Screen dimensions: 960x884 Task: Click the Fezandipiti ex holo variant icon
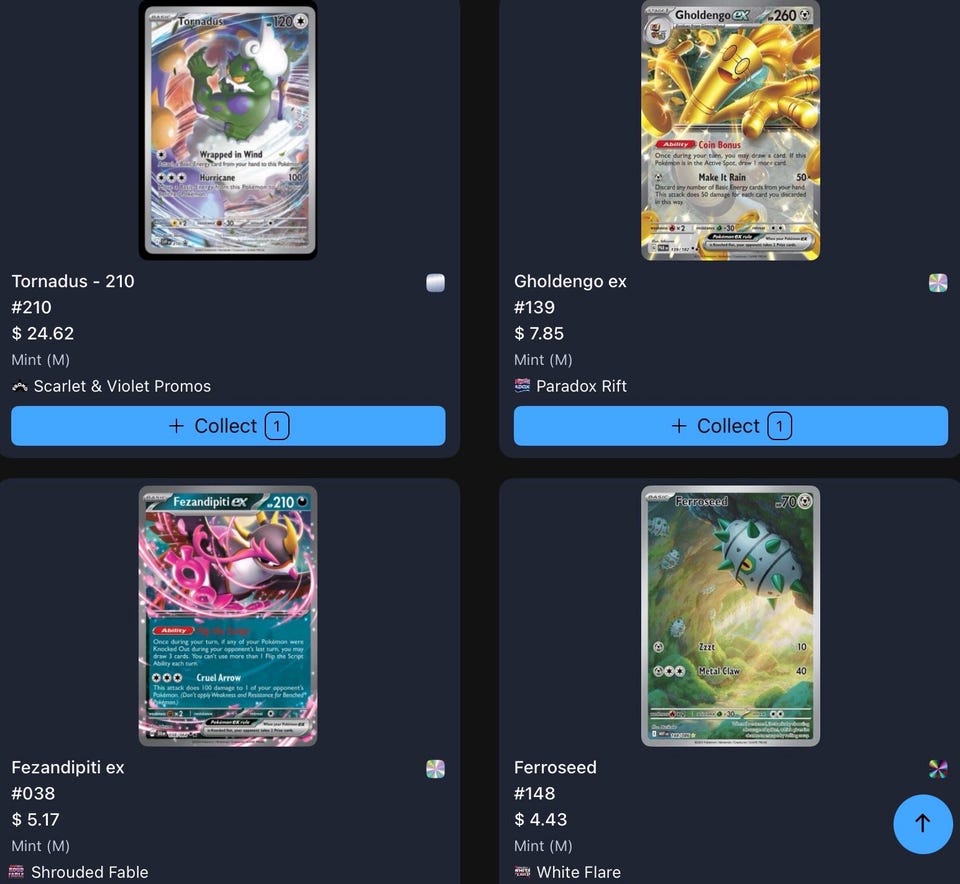435,769
